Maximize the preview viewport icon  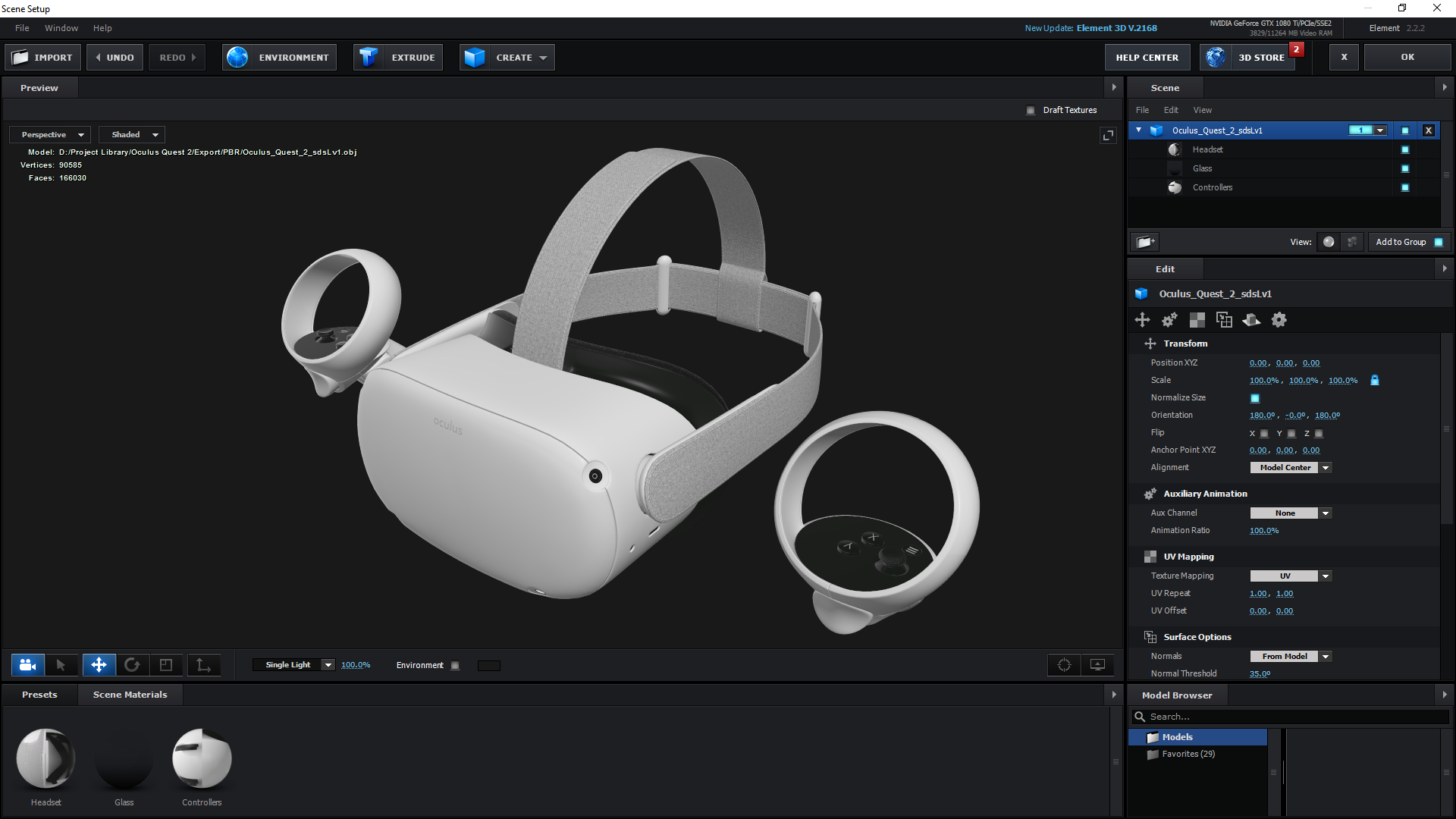tap(1108, 135)
